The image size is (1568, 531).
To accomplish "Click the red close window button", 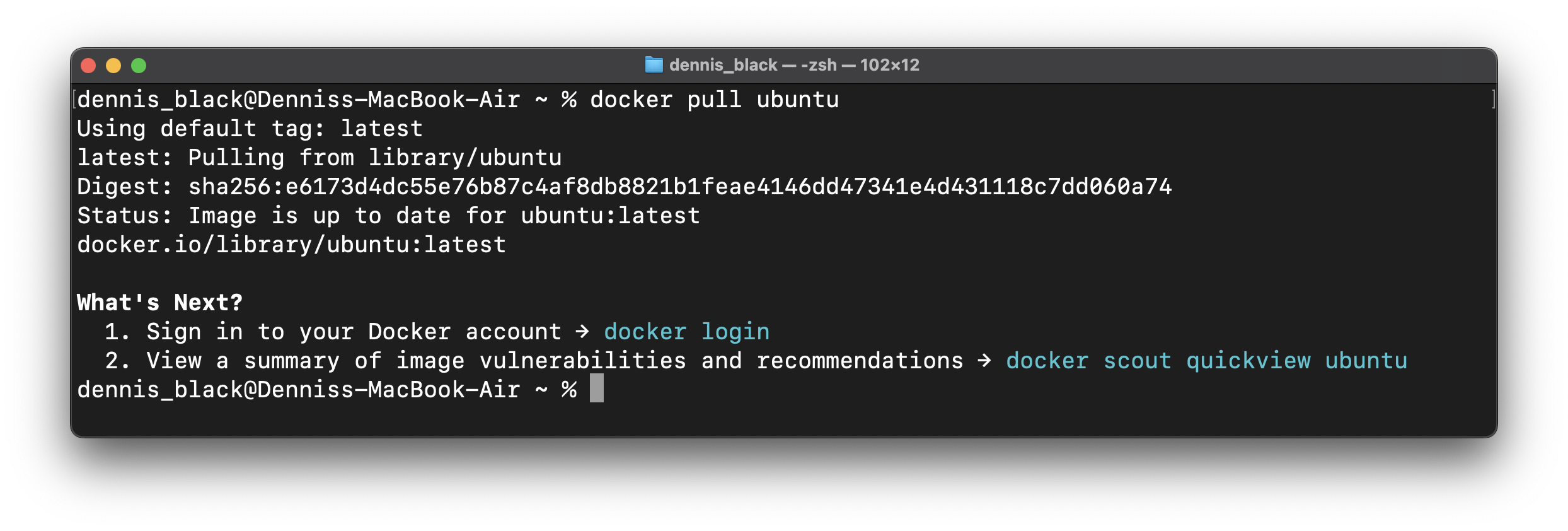I will click(88, 66).
